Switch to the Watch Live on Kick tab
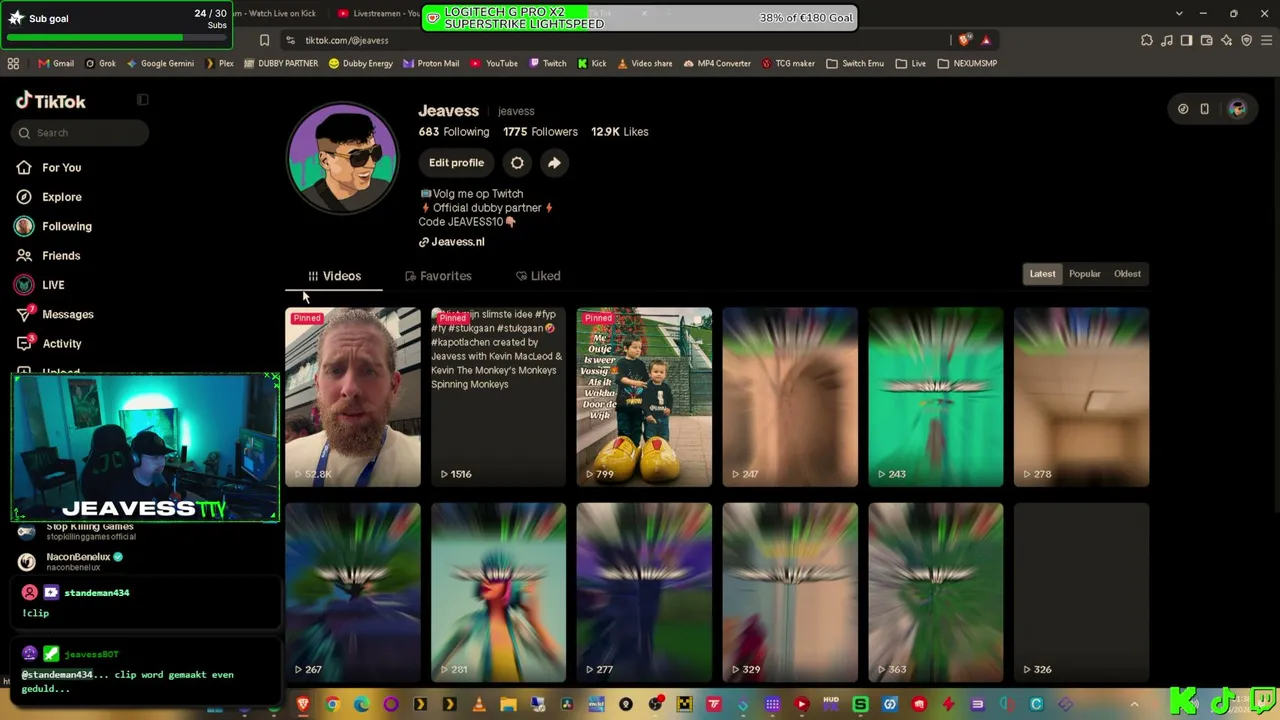Viewport: 1280px width, 720px height. pos(276,13)
